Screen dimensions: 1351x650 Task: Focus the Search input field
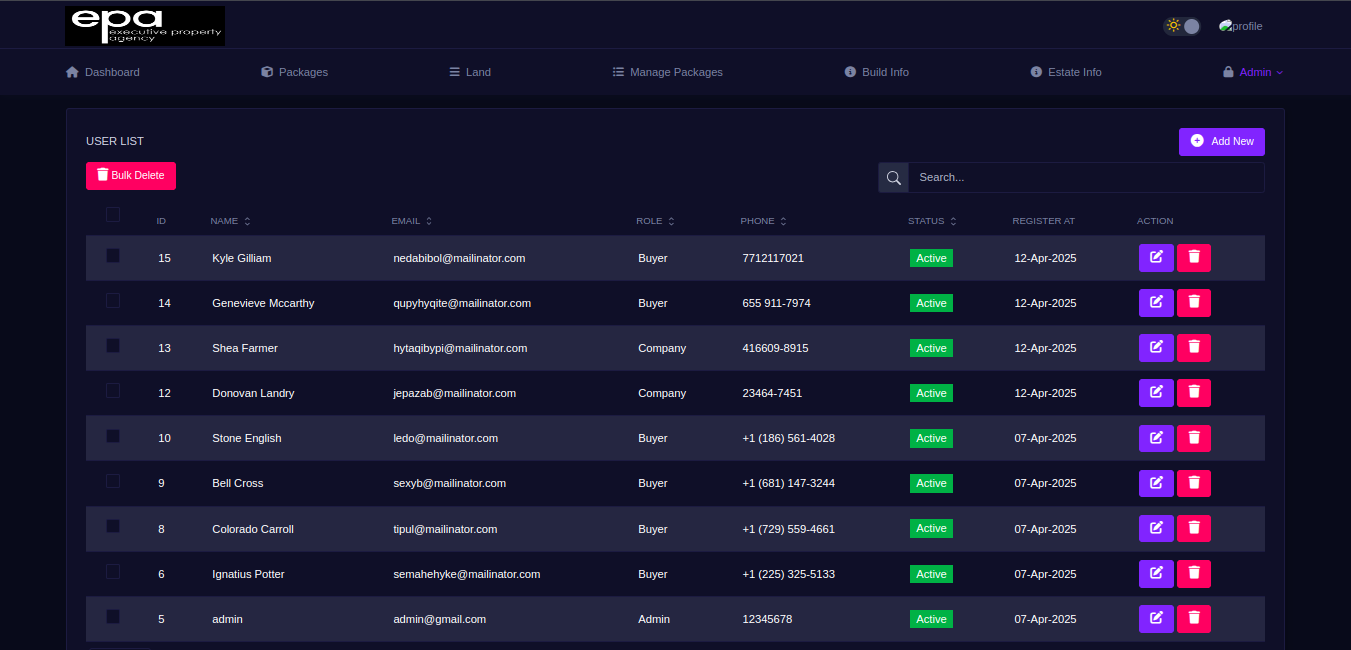pos(1086,177)
